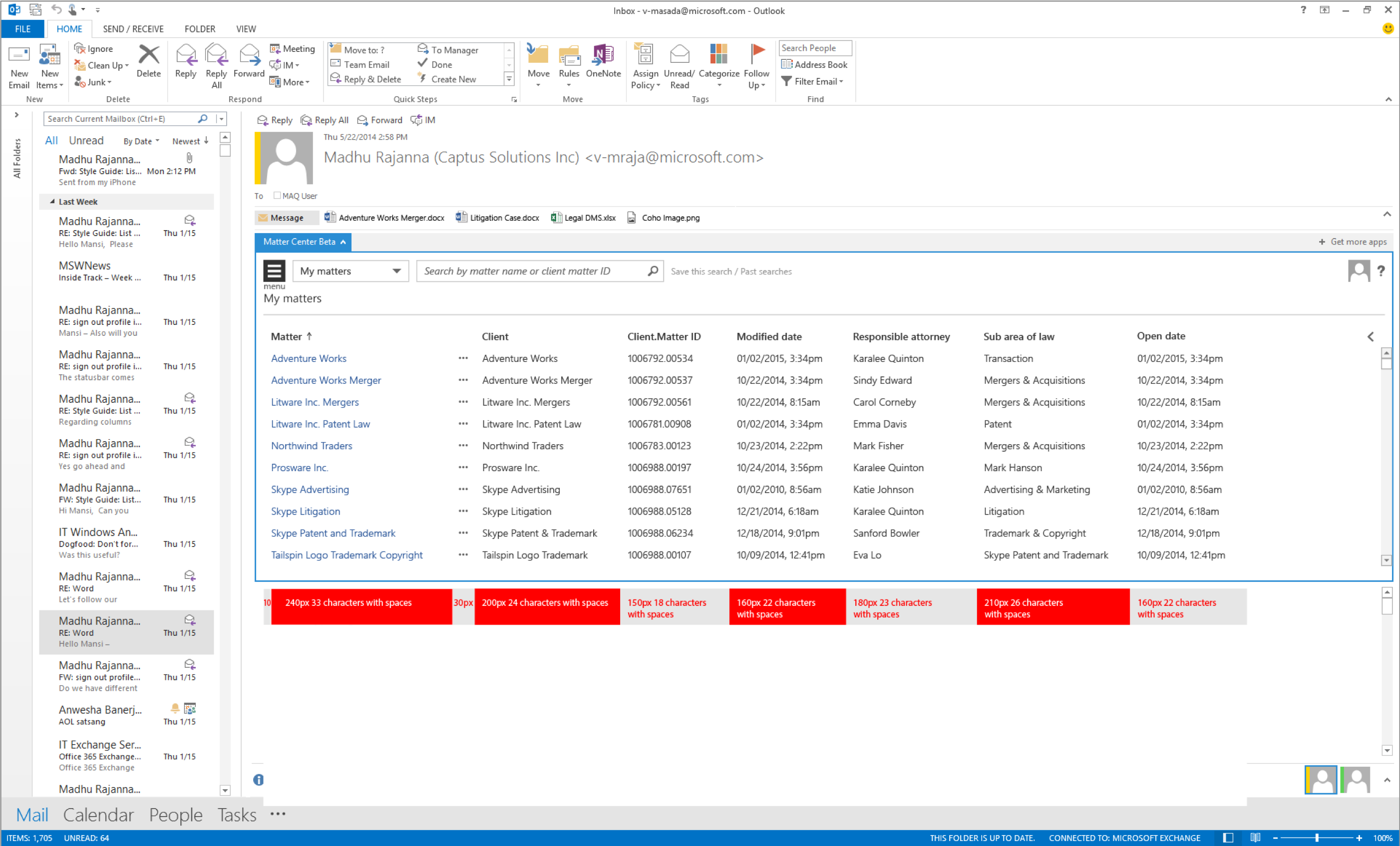
Task: Click the Search People field
Action: 815,48
